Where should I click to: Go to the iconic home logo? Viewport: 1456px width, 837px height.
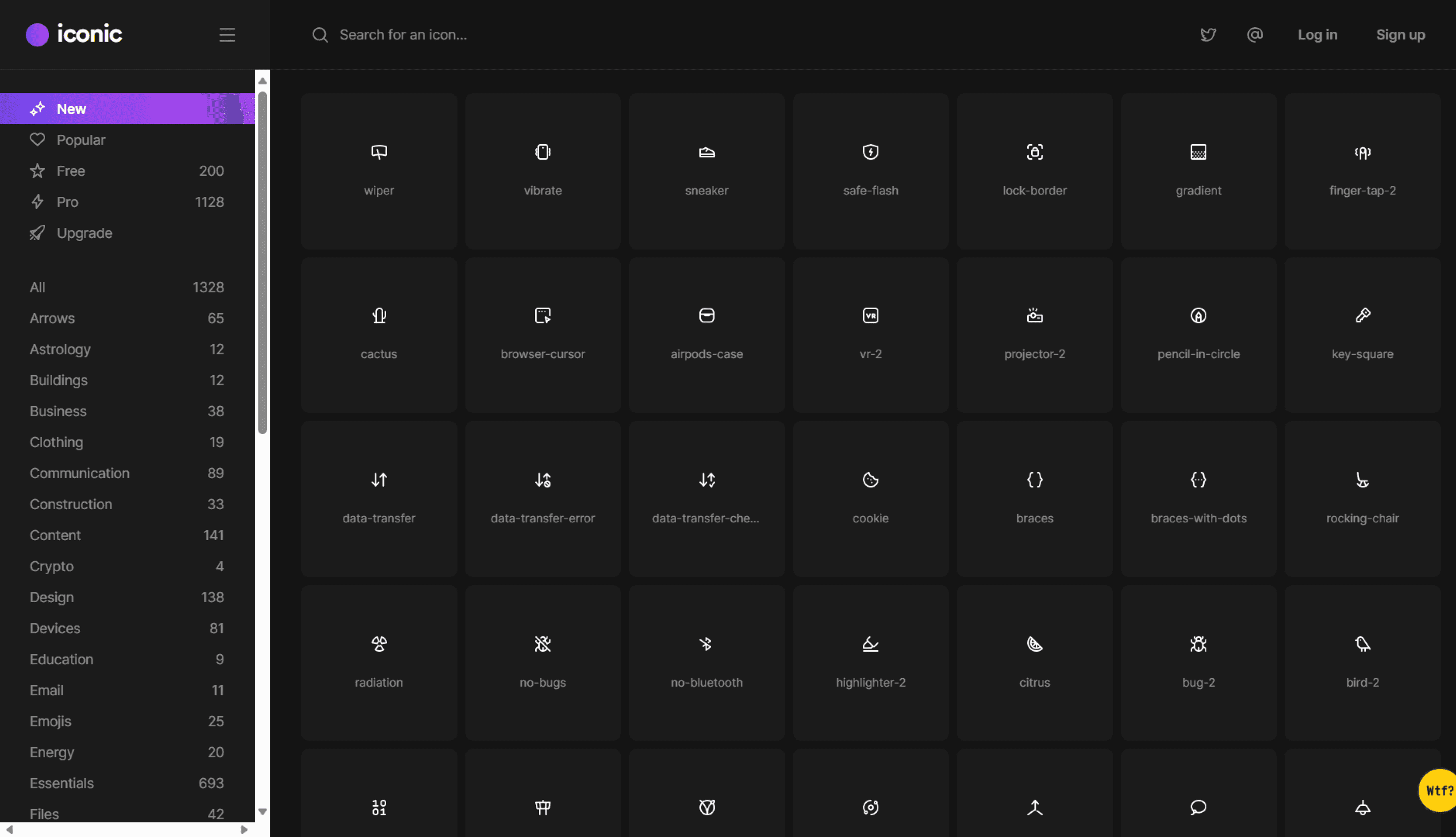(x=74, y=35)
